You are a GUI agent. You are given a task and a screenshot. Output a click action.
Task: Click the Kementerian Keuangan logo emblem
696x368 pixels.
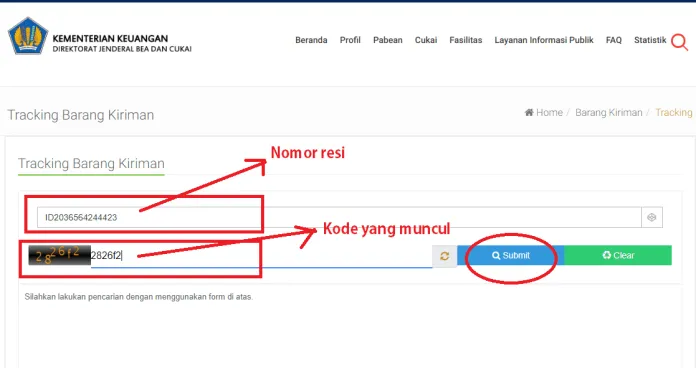tap(28, 36)
